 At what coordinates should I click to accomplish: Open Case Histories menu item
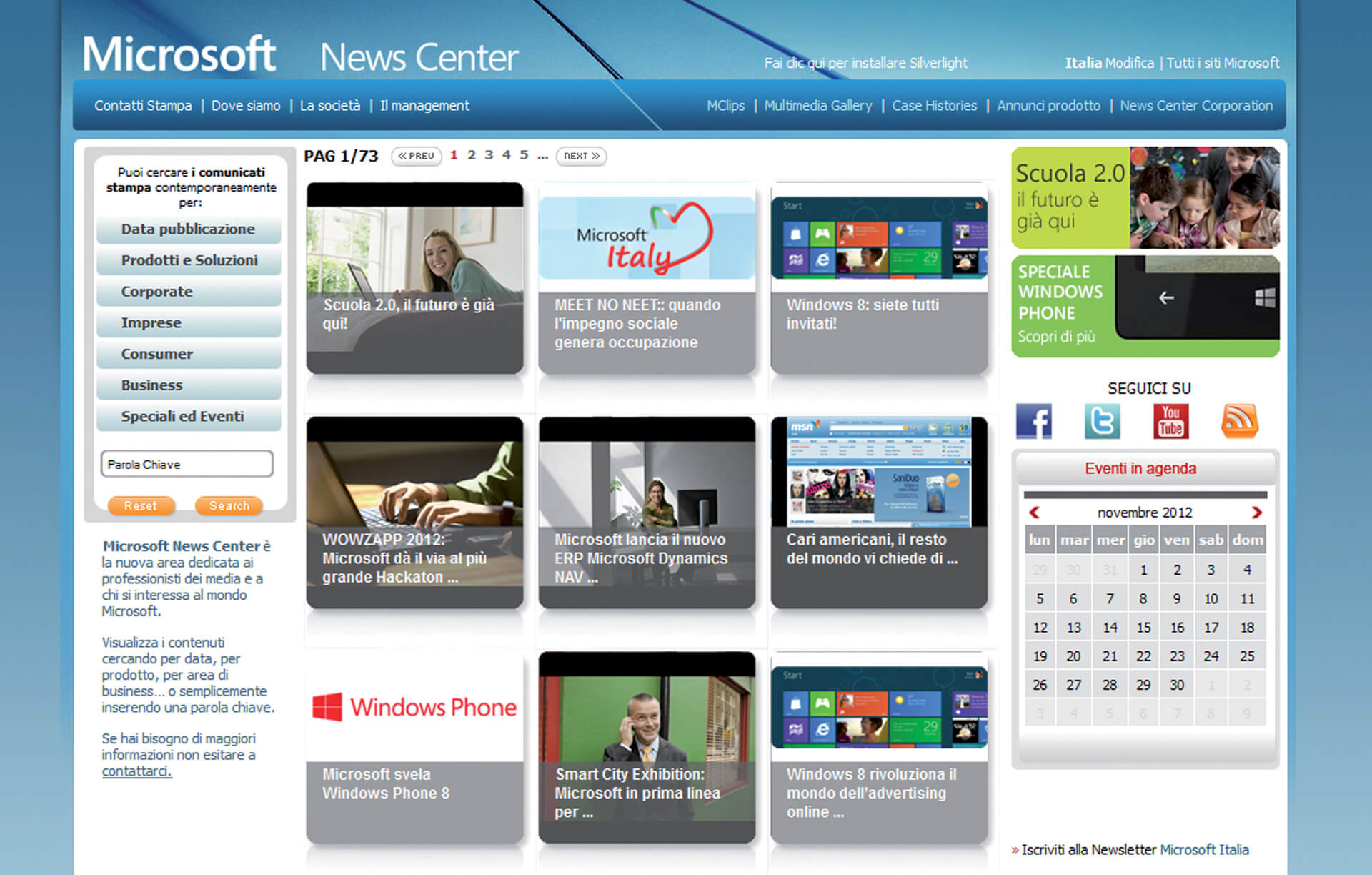[x=934, y=106]
